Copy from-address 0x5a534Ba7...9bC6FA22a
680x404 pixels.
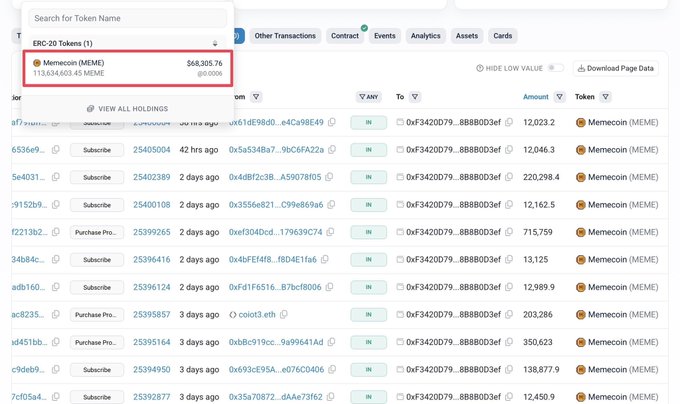click(332, 150)
